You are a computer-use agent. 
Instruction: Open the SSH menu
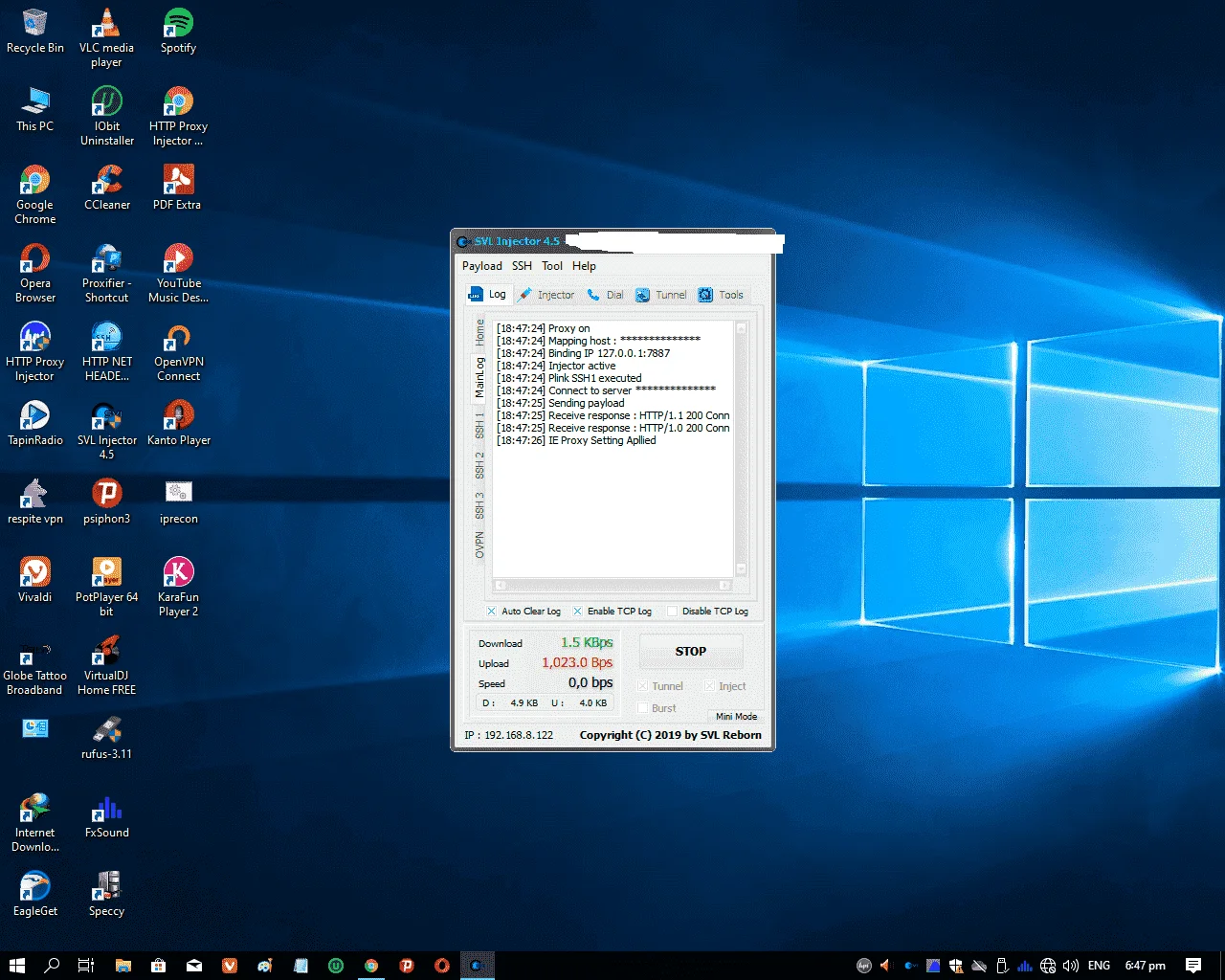pyautogui.click(x=522, y=266)
